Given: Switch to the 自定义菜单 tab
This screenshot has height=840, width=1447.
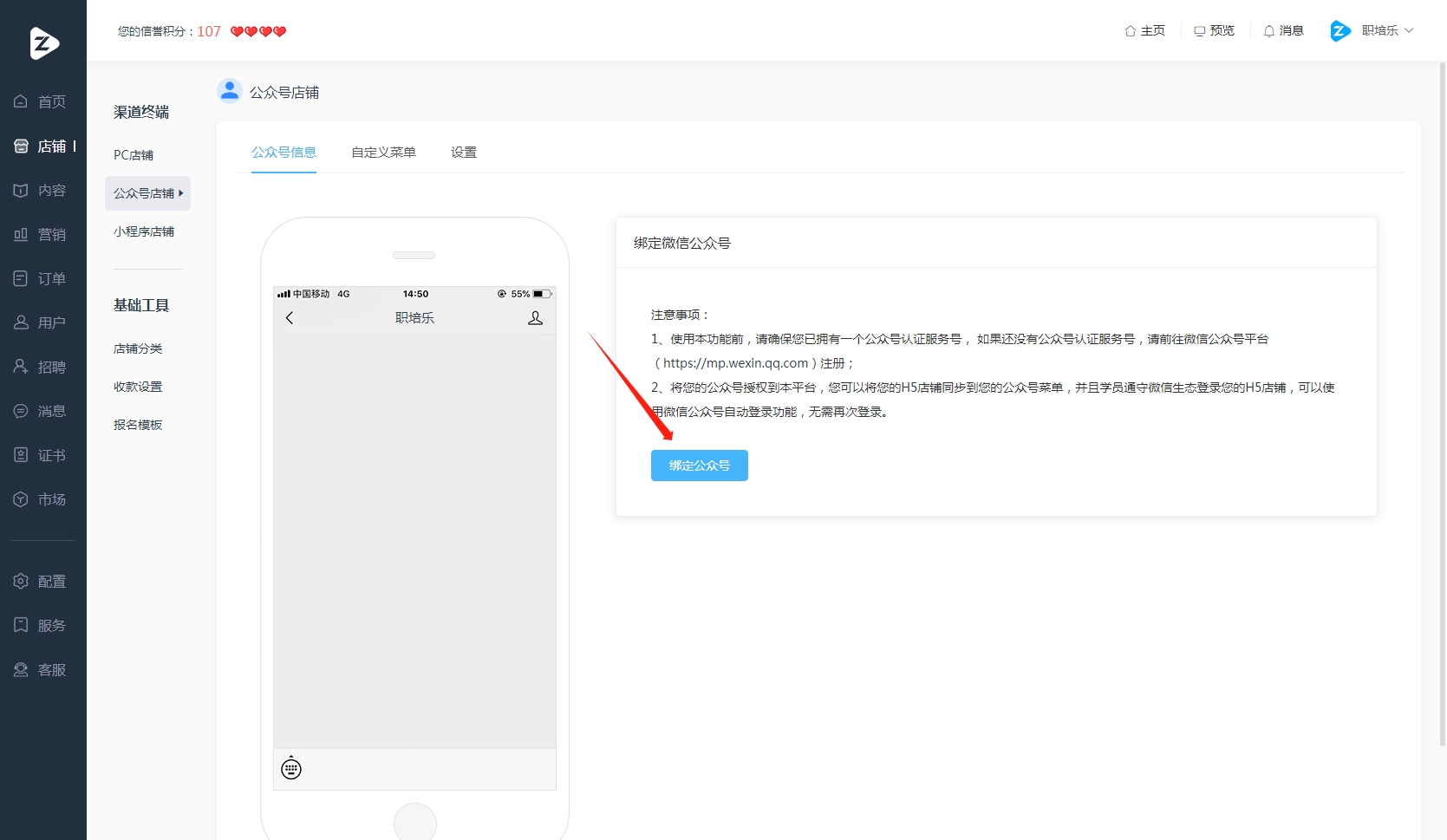Looking at the screenshot, I should (383, 152).
